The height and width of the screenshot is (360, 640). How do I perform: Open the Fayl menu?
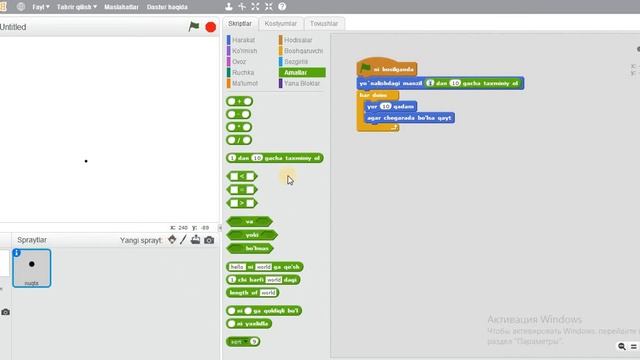[41, 7]
